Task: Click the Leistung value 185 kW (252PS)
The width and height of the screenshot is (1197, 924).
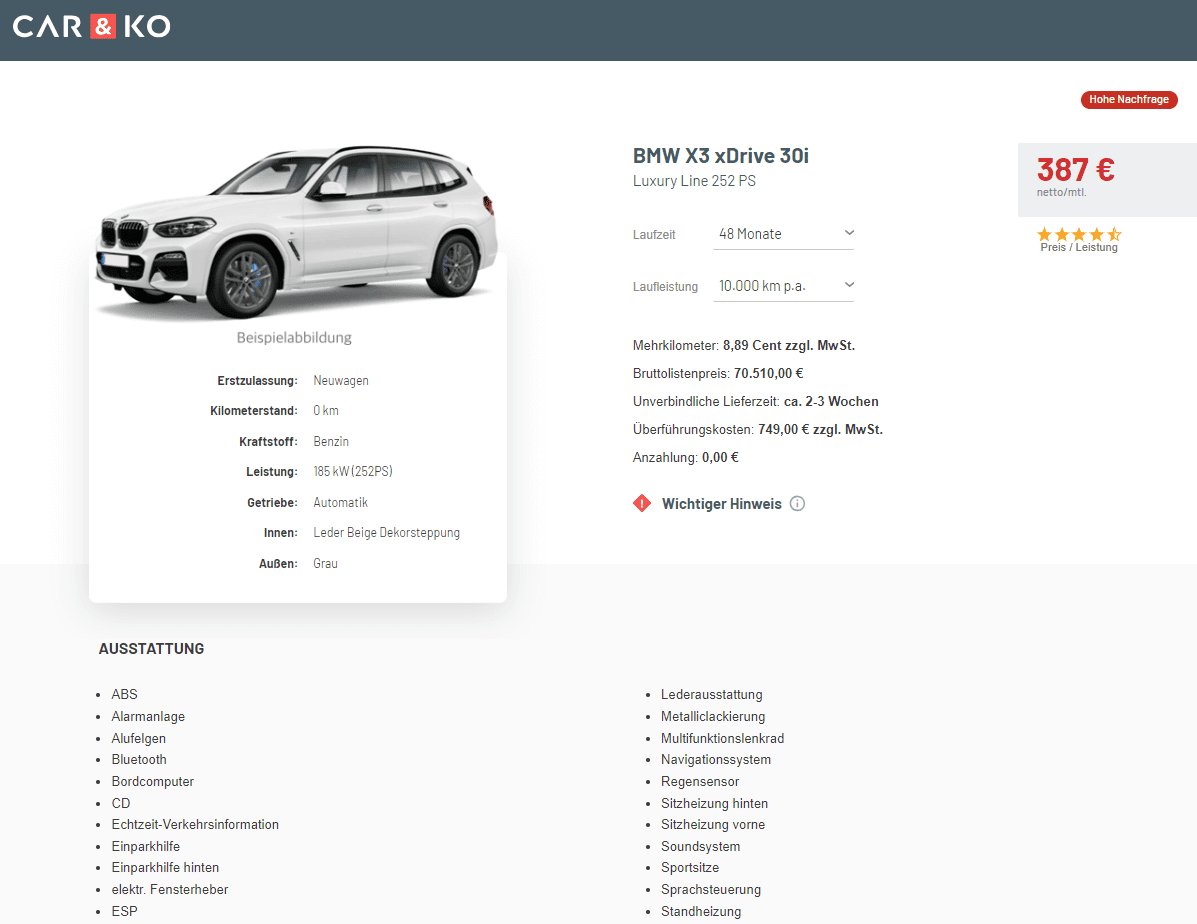Action: [x=353, y=472]
